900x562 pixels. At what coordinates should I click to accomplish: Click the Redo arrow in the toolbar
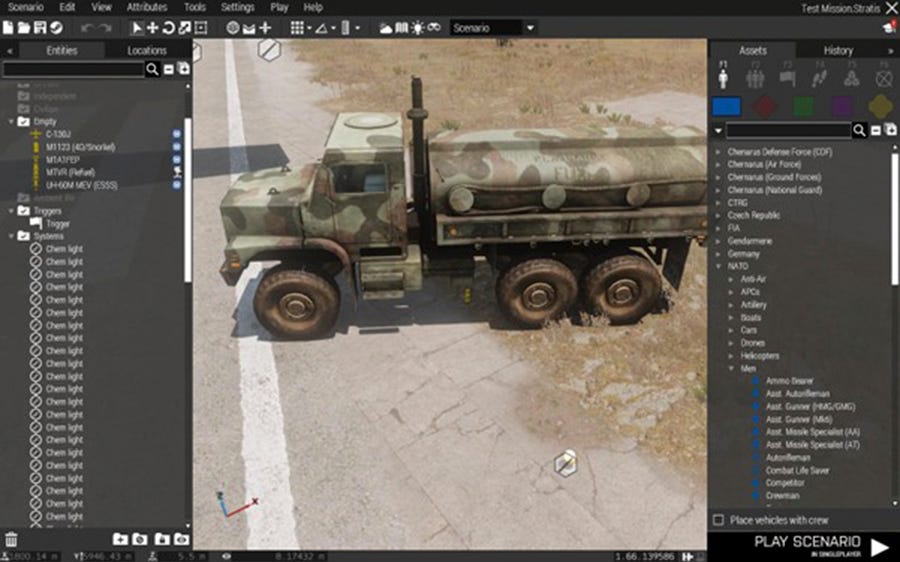pos(104,28)
